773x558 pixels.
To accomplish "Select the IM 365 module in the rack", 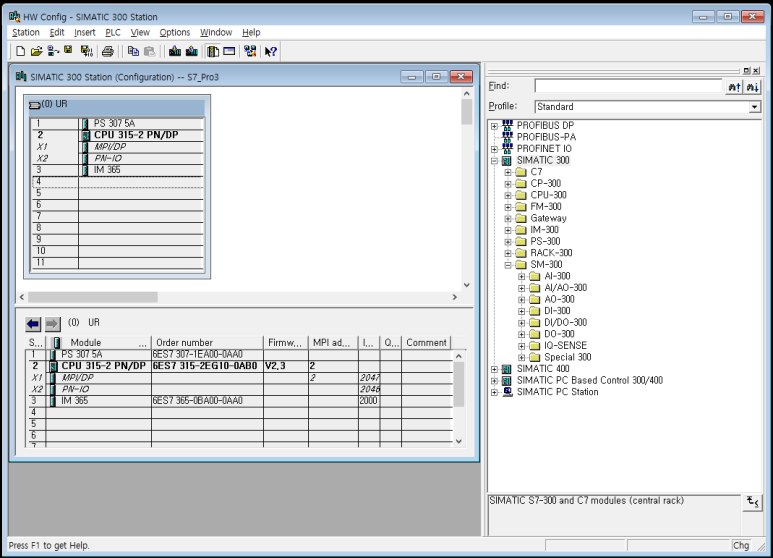I will pos(117,171).
